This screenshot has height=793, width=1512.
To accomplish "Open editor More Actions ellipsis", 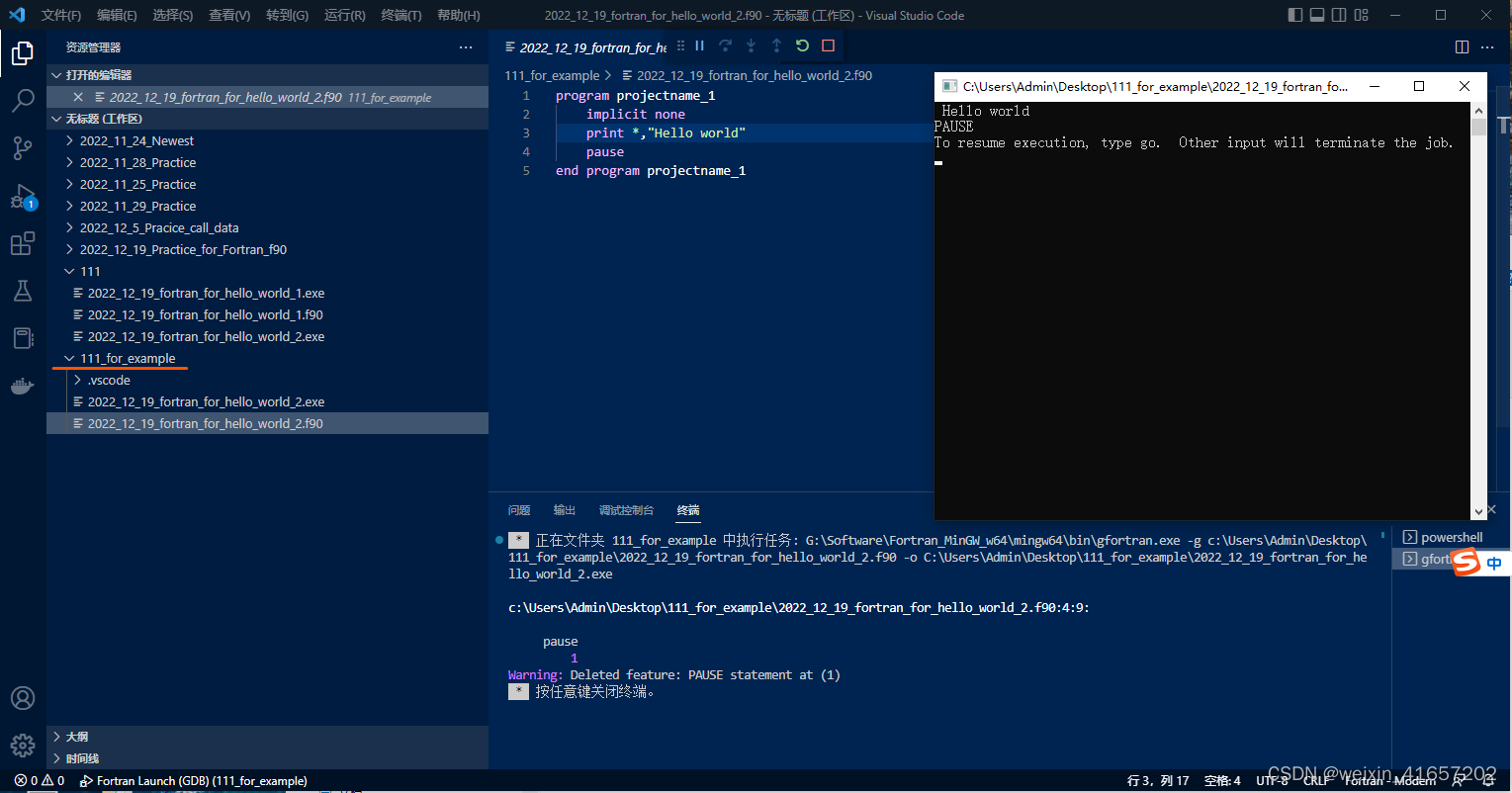I will pyautogui.click(x=1488, y=46).
